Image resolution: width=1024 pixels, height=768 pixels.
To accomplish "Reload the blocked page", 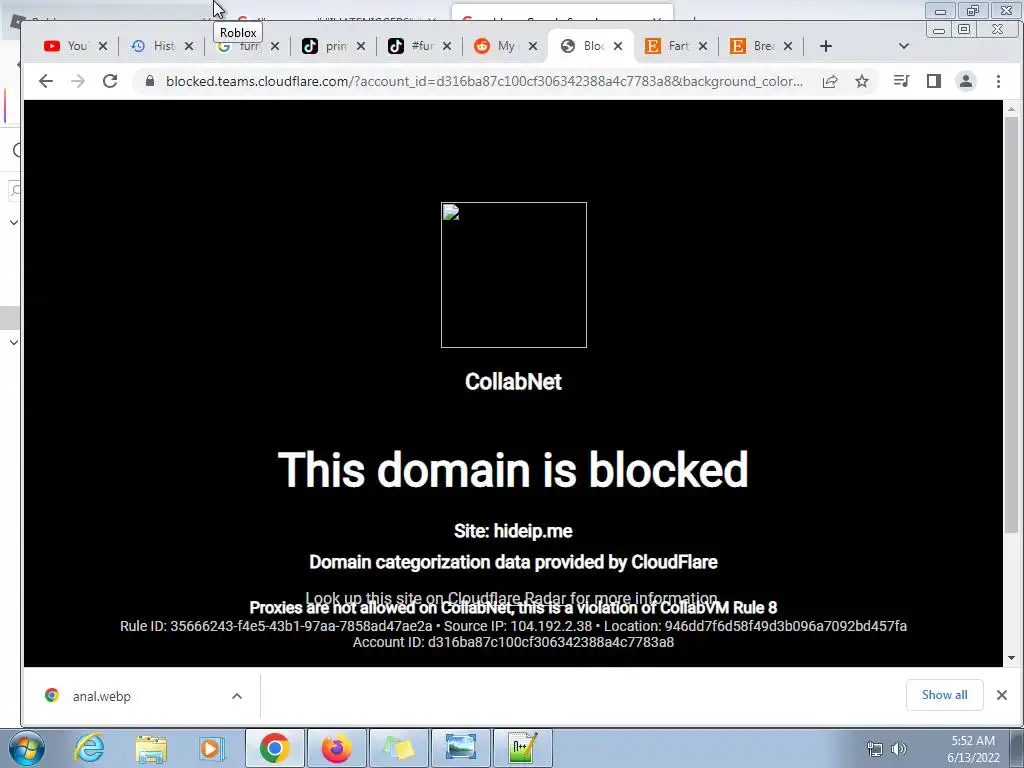I will tap(110, 81).
